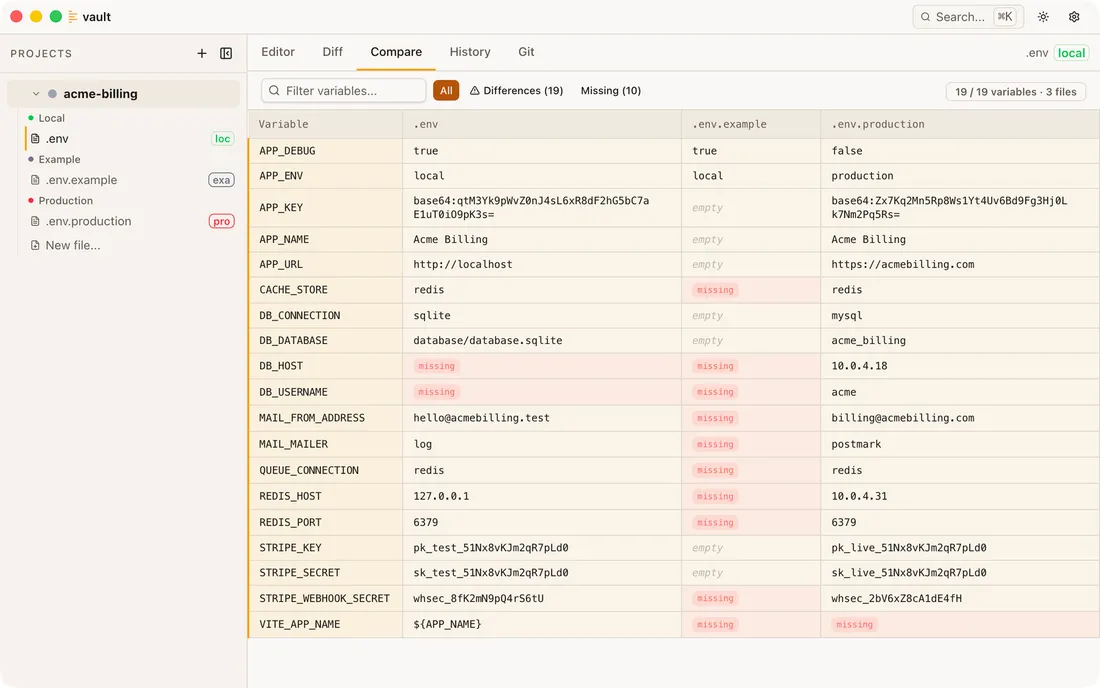Toggle light/dark theme sun icon

(x=1043, y=17)
